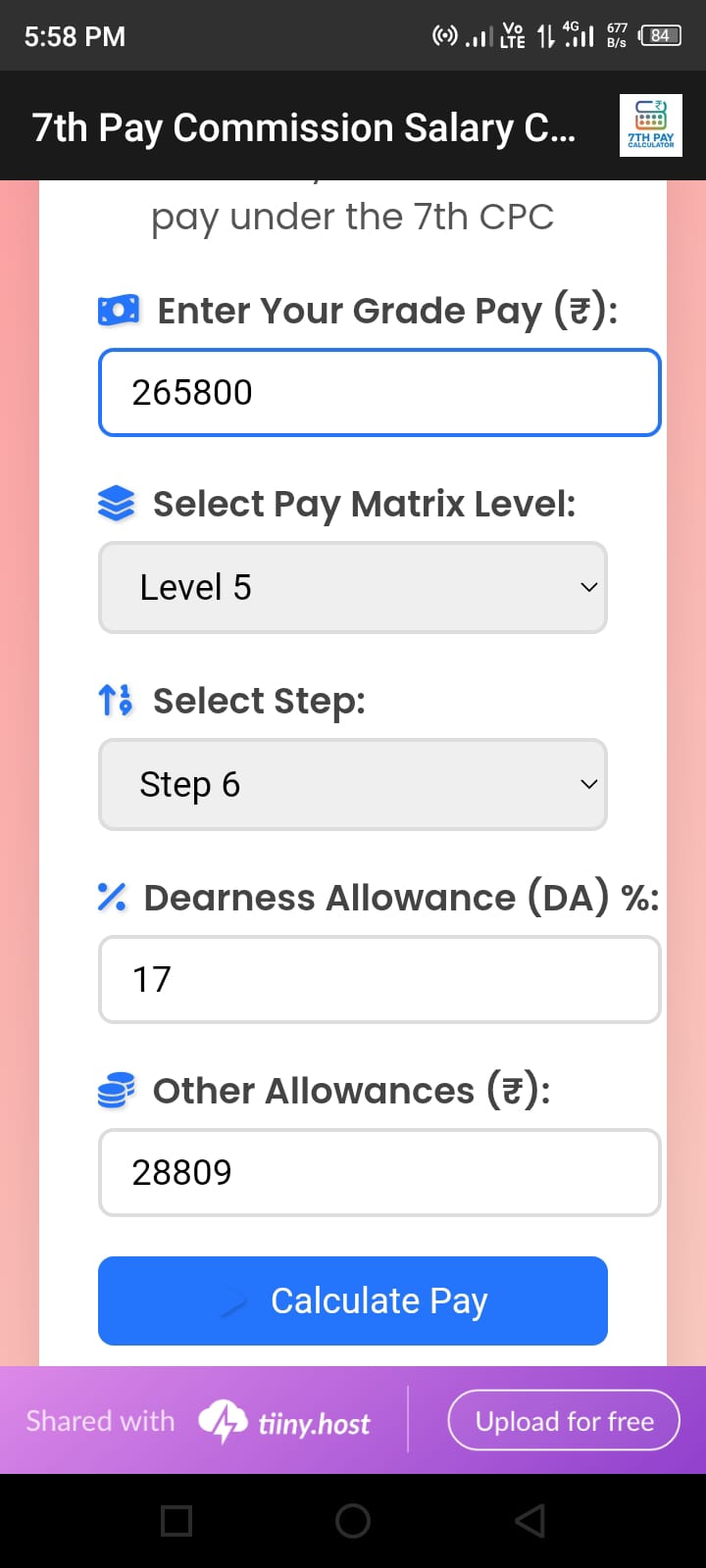Click the money icon beside Grade Pay label

tap(118, 309)
